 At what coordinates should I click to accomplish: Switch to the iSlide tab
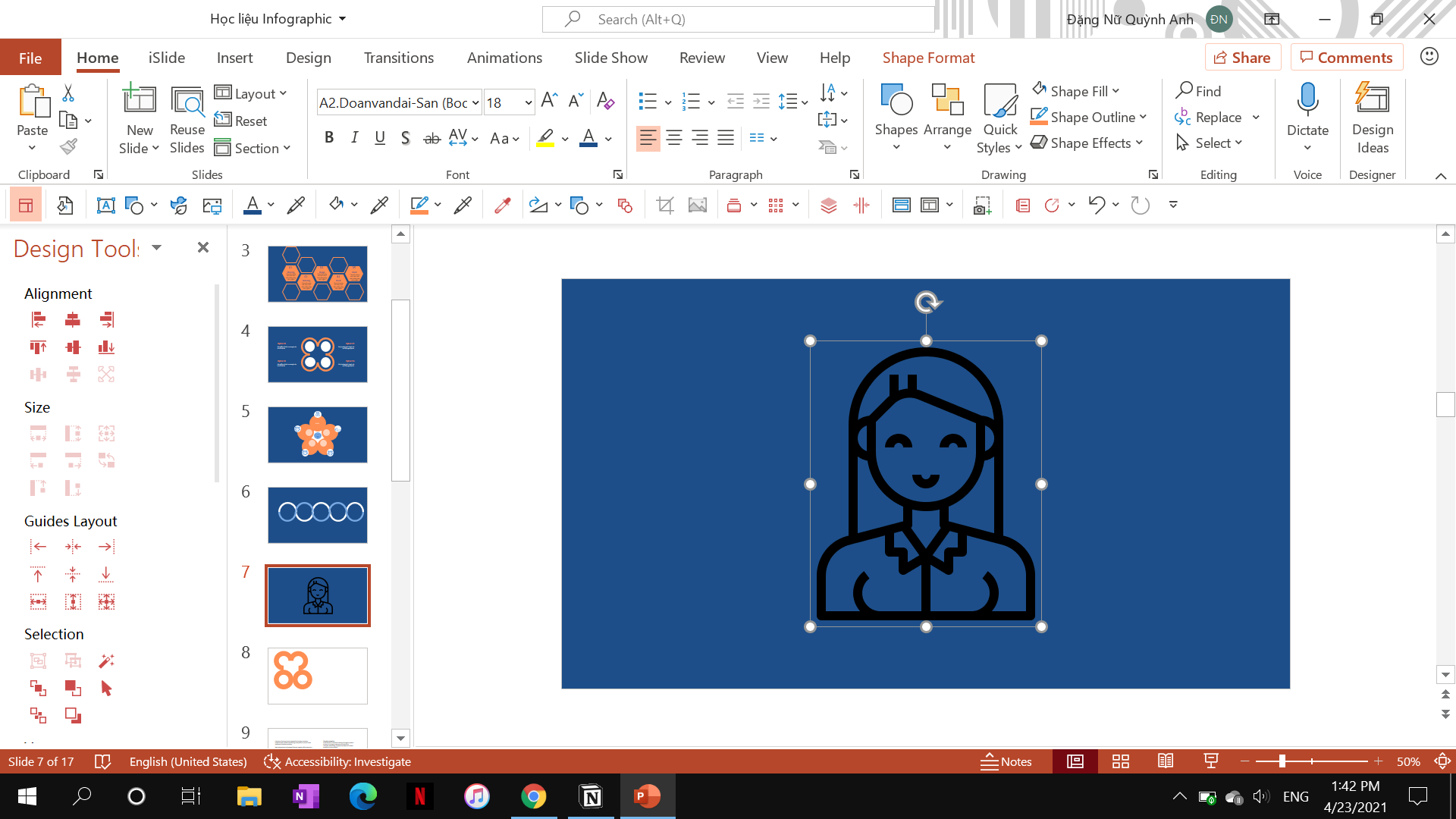tap(167, 58)
